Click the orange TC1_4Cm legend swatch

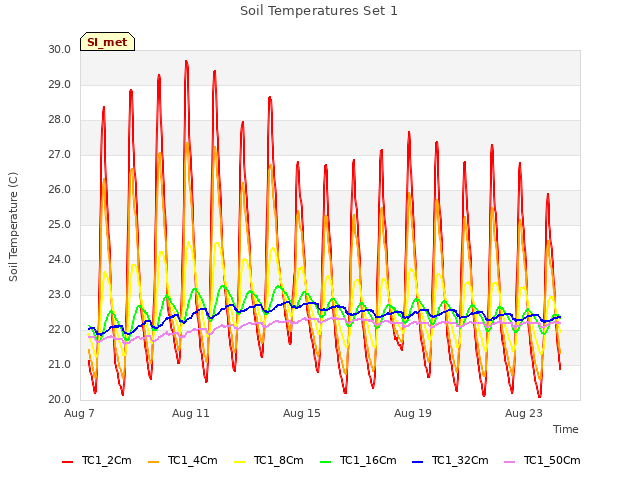click(x=153, y=462)
